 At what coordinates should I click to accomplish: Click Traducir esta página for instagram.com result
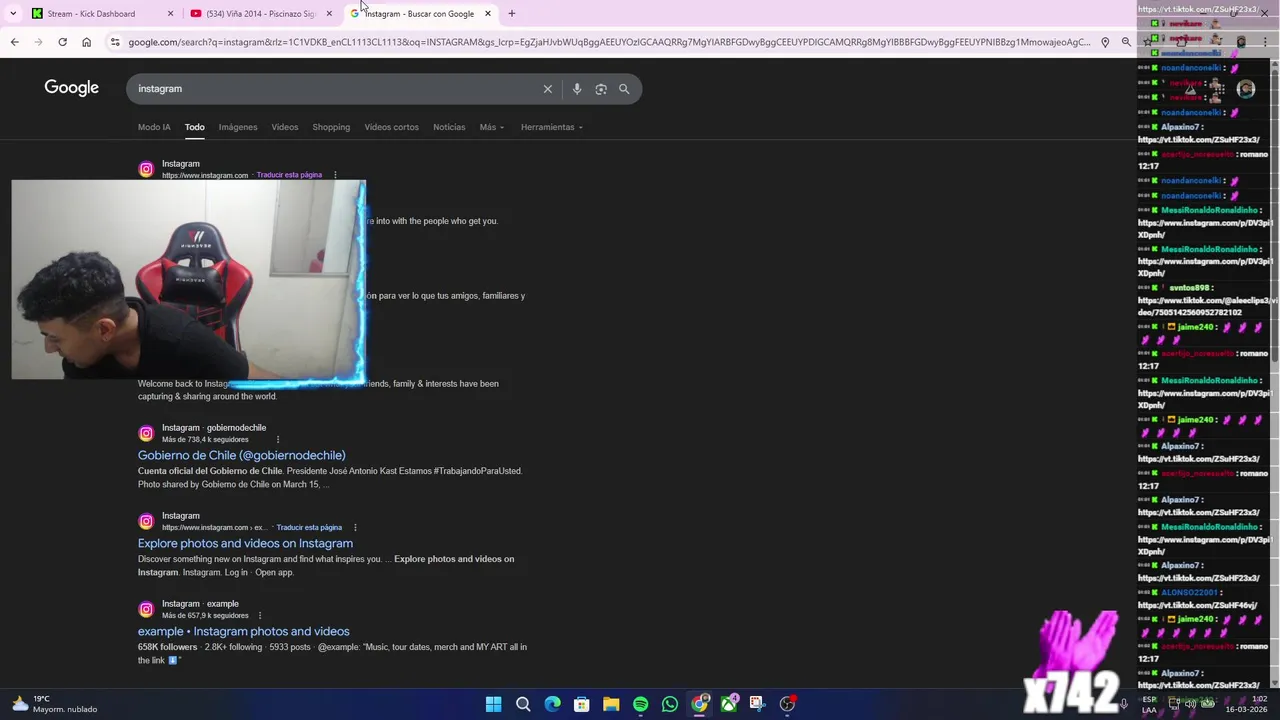point(289,175)
